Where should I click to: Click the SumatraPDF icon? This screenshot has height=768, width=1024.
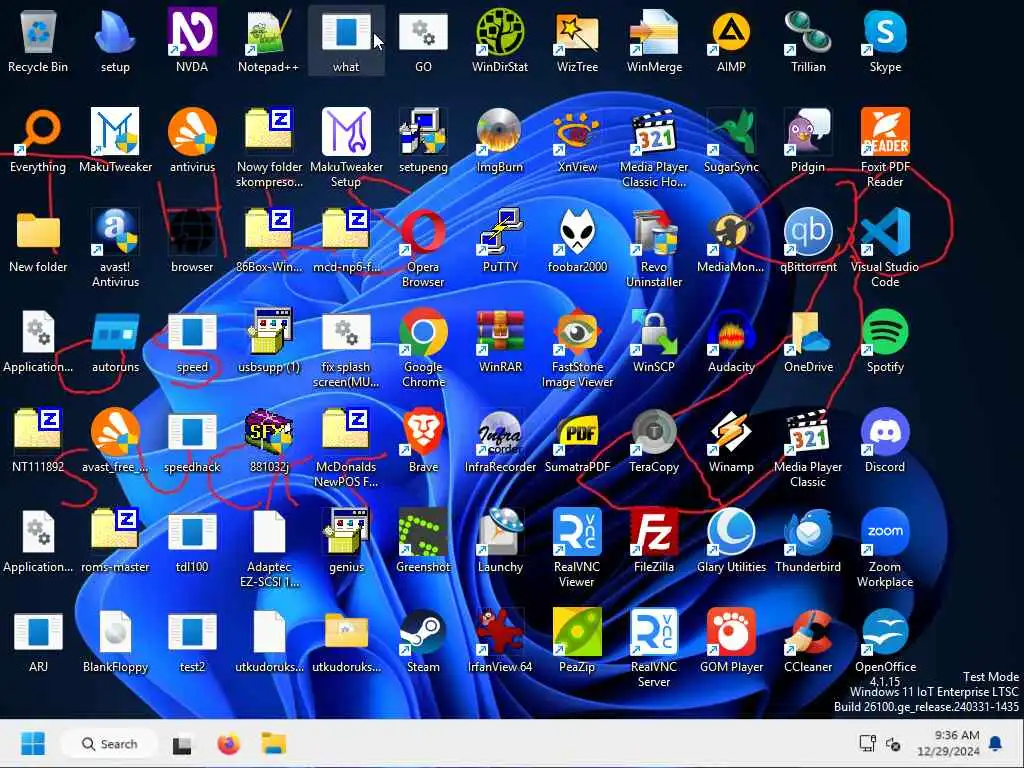point(577,432)
